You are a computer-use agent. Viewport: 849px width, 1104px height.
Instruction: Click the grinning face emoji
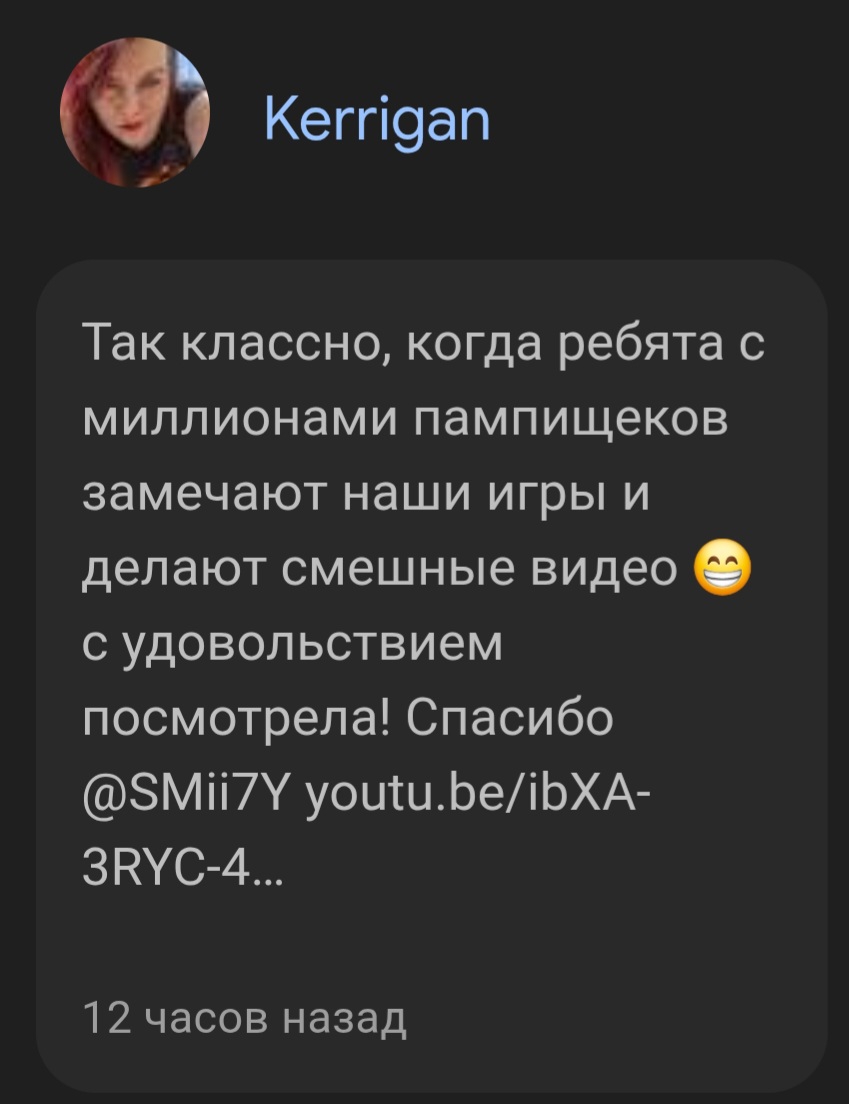coord(722,570)
